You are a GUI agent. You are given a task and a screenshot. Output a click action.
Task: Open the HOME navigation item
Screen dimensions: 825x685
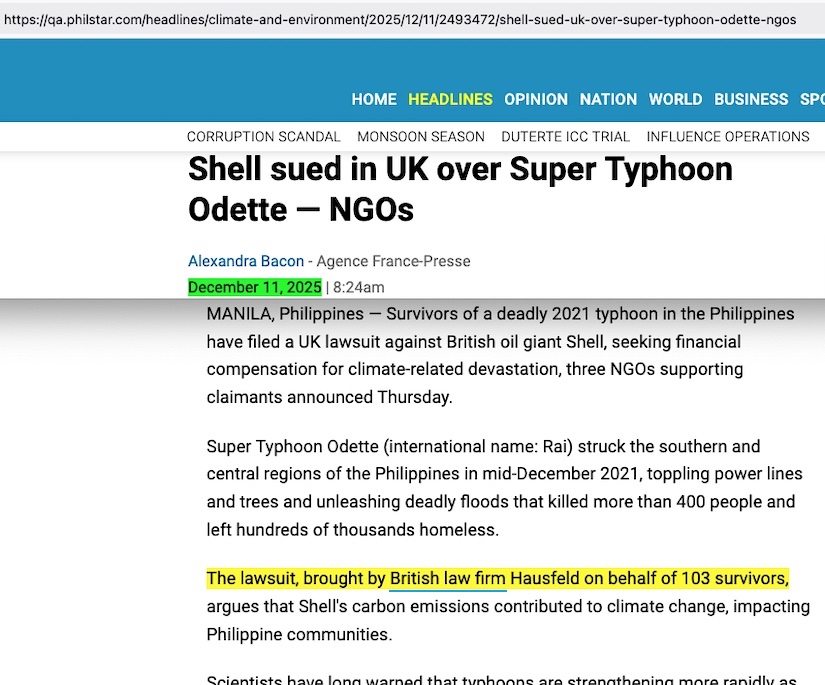click(374, 99)
